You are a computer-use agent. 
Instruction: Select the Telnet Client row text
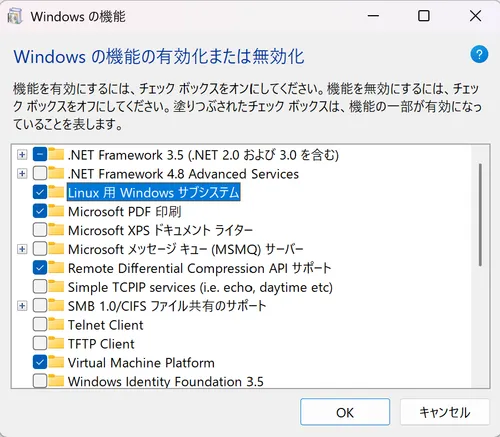pos(105,325)
